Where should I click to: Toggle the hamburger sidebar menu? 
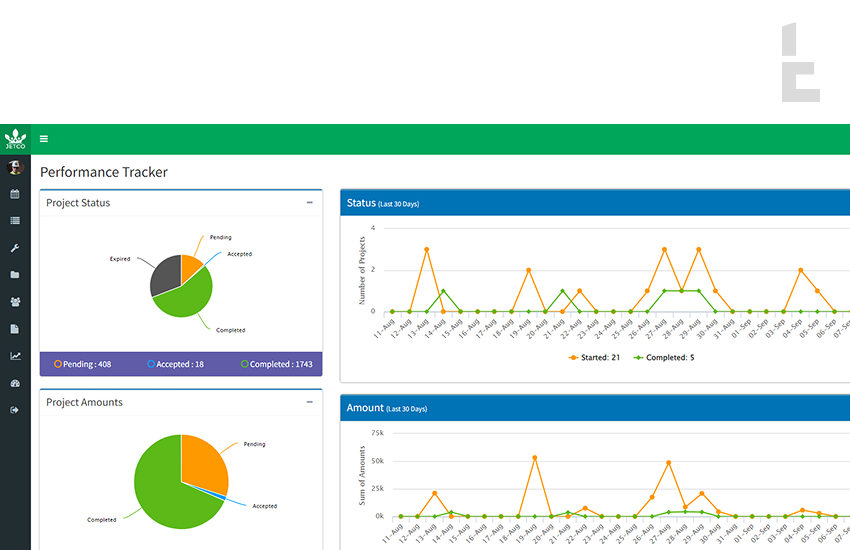pyautogui.click(x=44, y=139)
